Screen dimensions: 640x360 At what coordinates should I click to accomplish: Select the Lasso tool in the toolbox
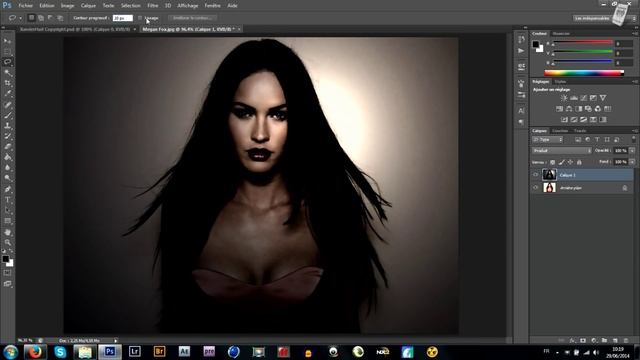8,62
